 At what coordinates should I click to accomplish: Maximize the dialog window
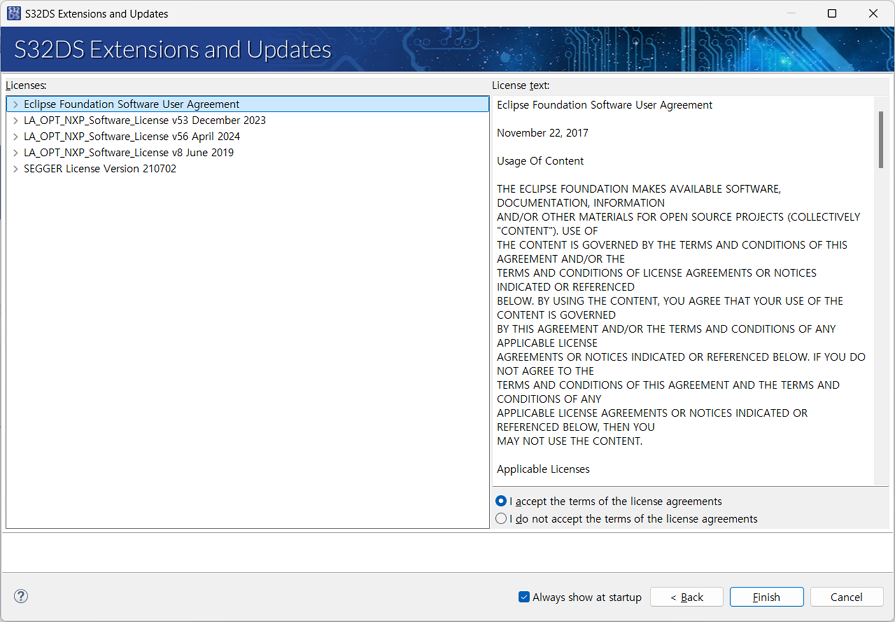coord(832,13)
